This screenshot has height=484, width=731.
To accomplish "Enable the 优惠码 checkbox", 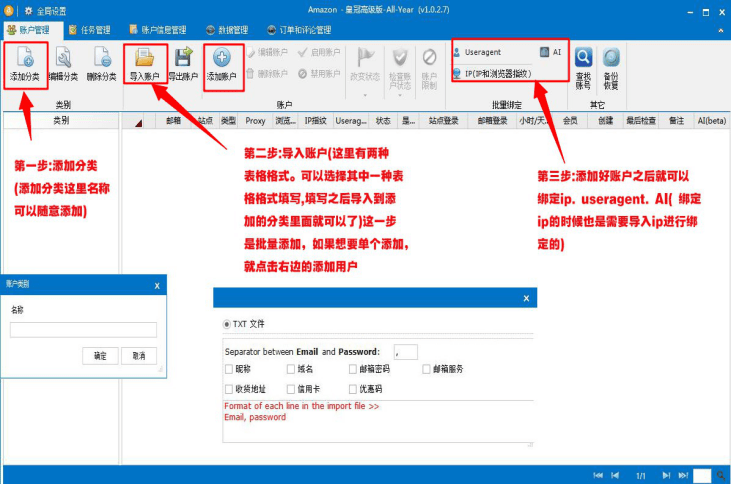I will tap(353, 389).
